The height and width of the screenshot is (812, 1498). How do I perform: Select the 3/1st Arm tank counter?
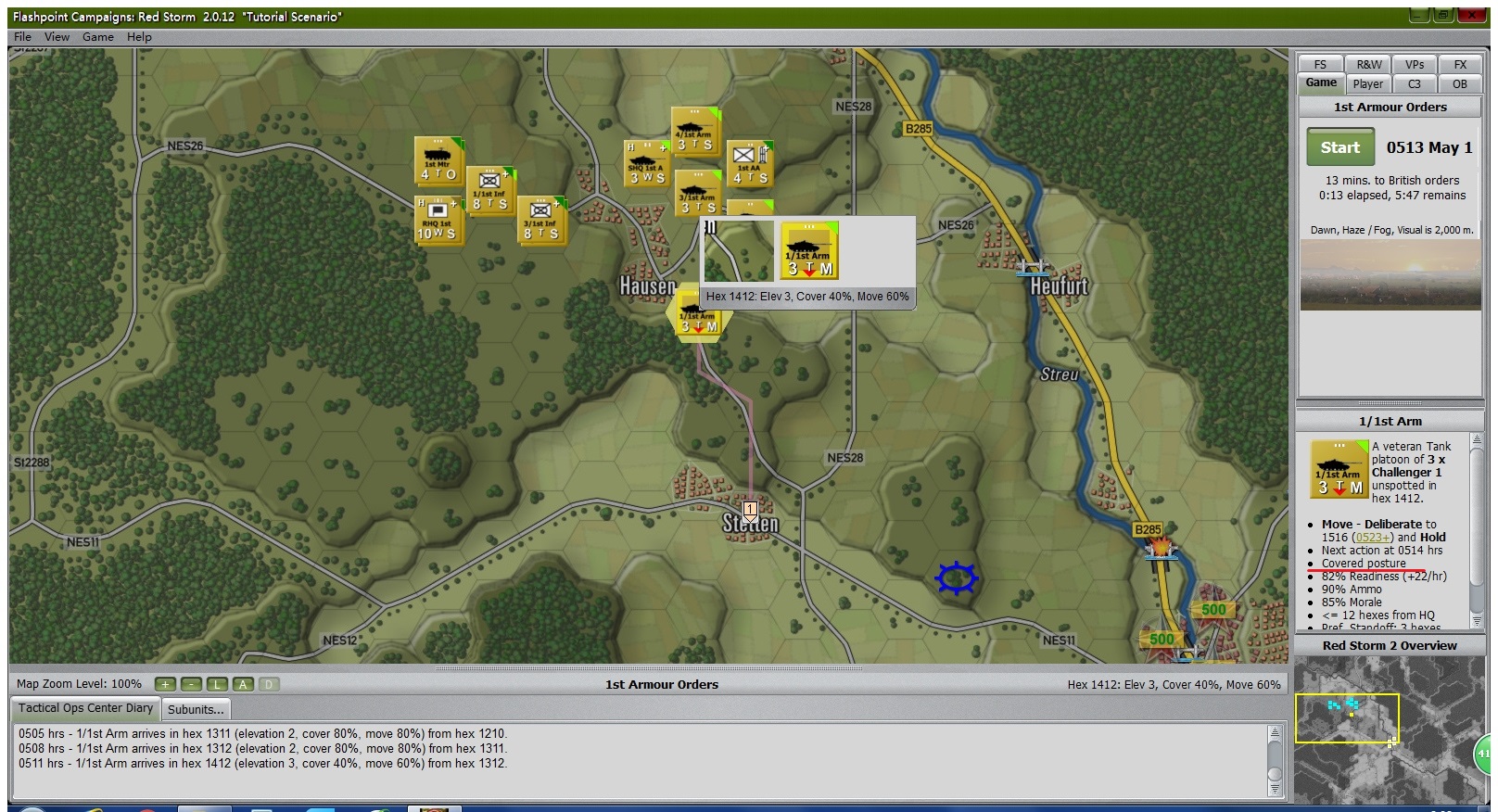[x=698, y=193]
